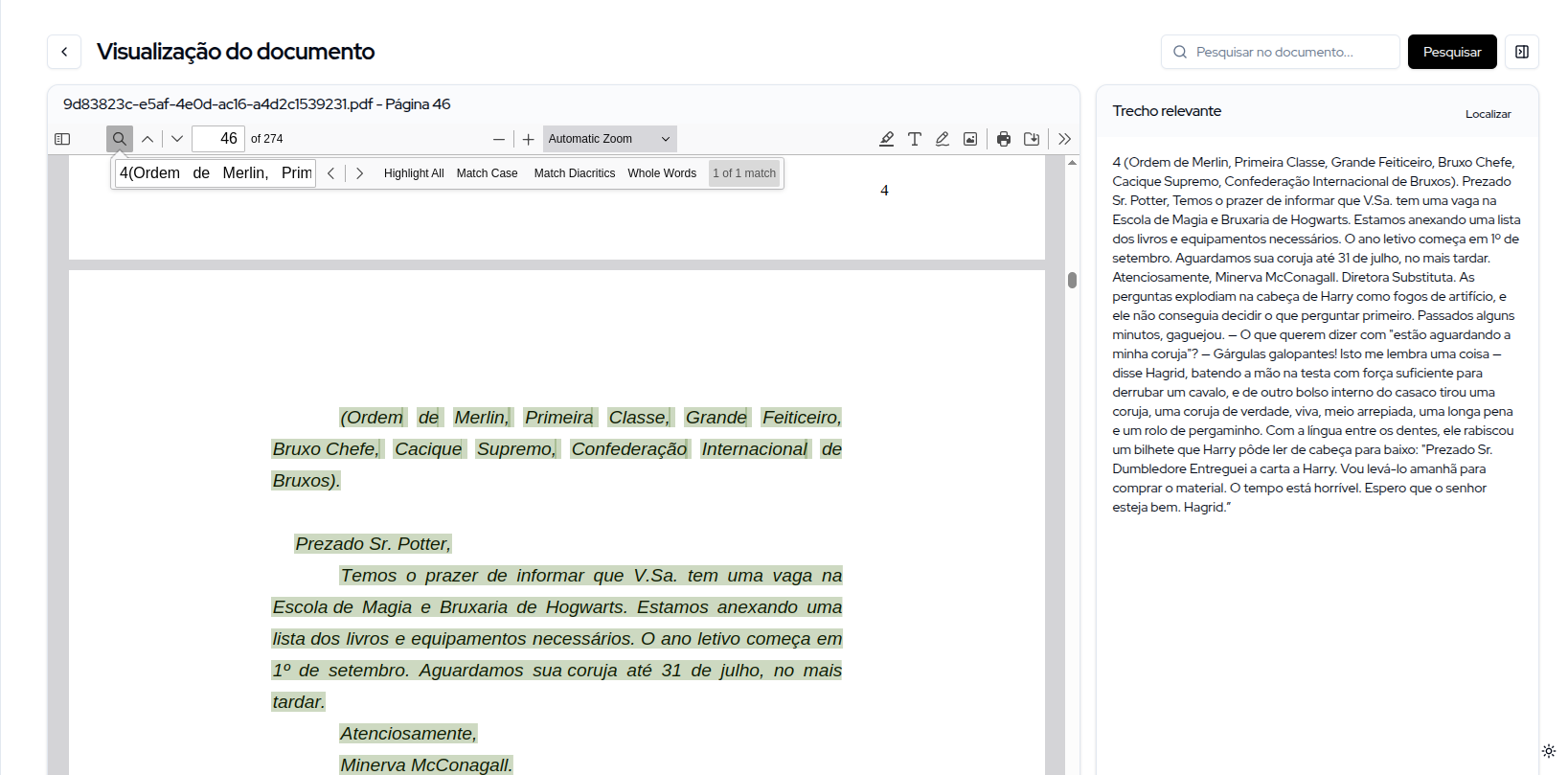This screenshot has height=775, width=1568.
Task: Click the page number field showing 46
Action: 218,139
